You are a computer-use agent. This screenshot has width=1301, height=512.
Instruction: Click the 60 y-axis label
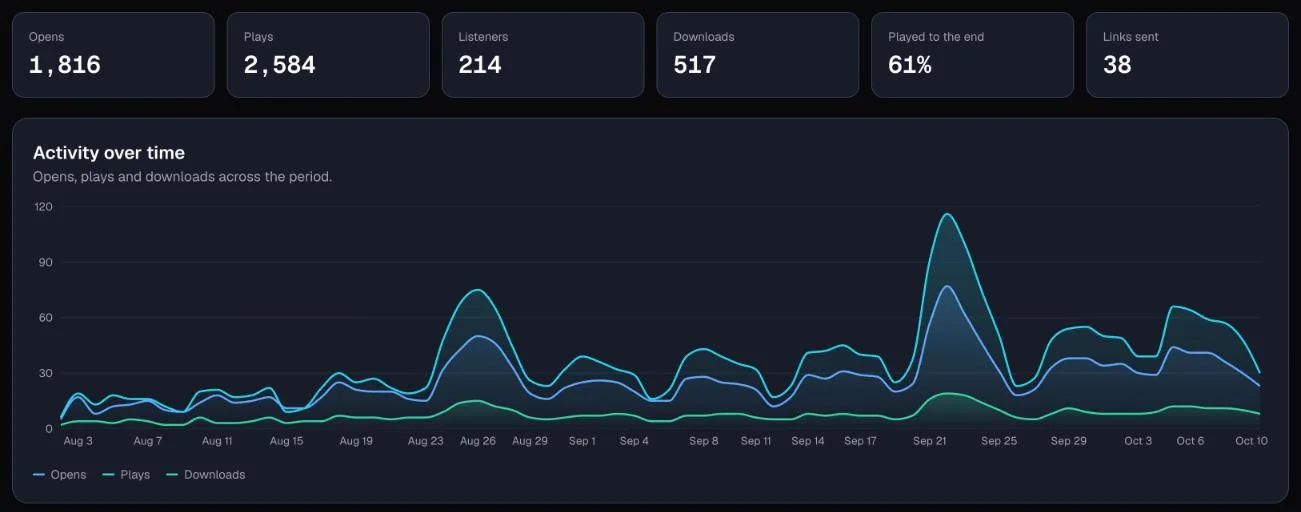[46, 318]
